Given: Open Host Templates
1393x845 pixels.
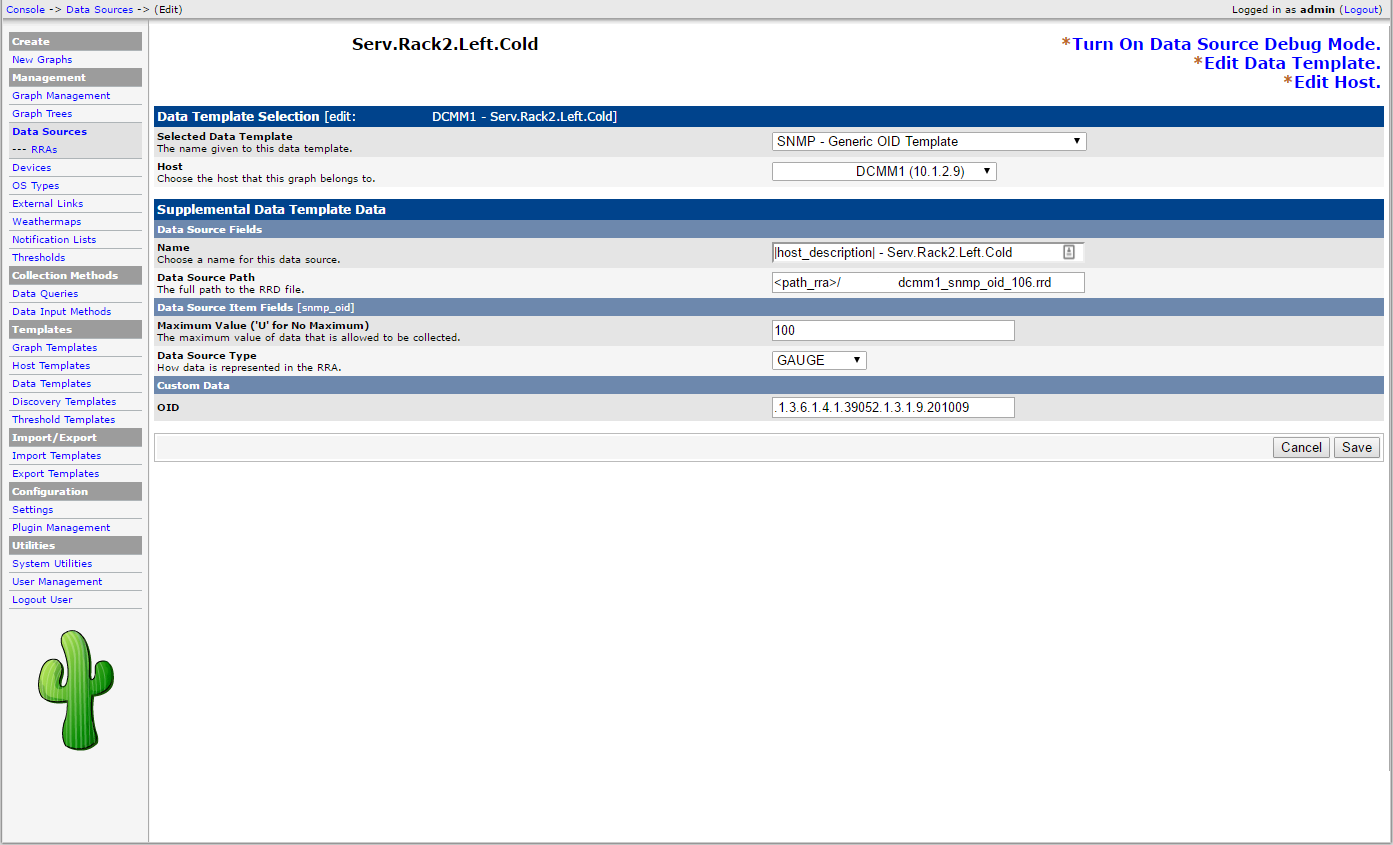Looking at the screenshot, I should (x=51, y=366).
